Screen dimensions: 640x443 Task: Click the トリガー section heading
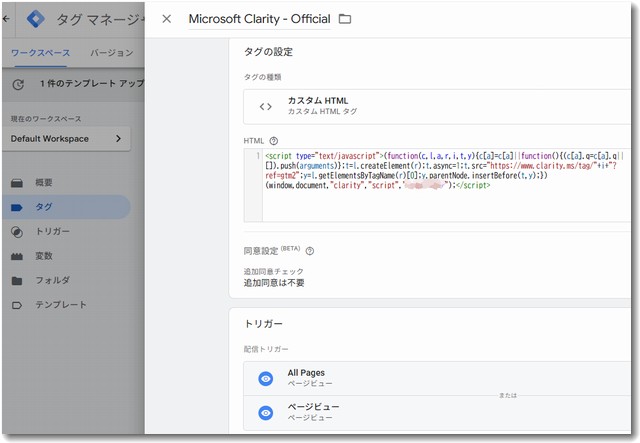click(263, 324)
